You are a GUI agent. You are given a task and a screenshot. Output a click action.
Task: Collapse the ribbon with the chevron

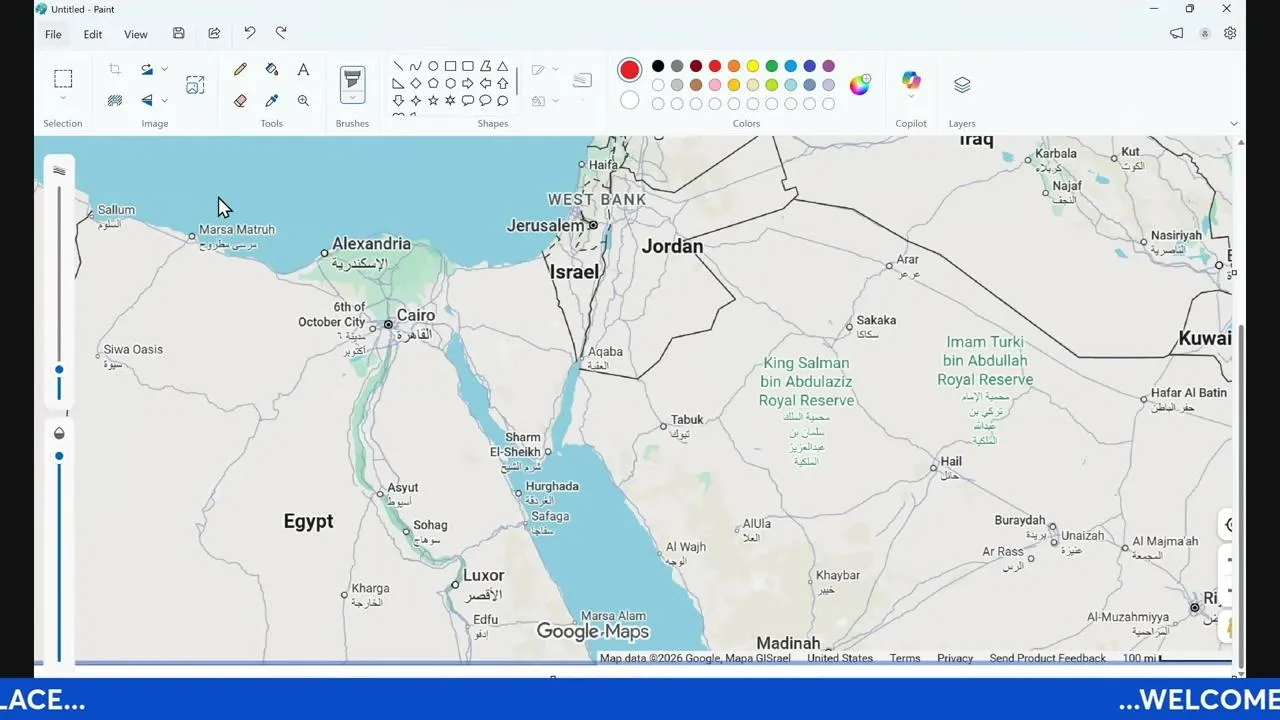coord(1233,124)
